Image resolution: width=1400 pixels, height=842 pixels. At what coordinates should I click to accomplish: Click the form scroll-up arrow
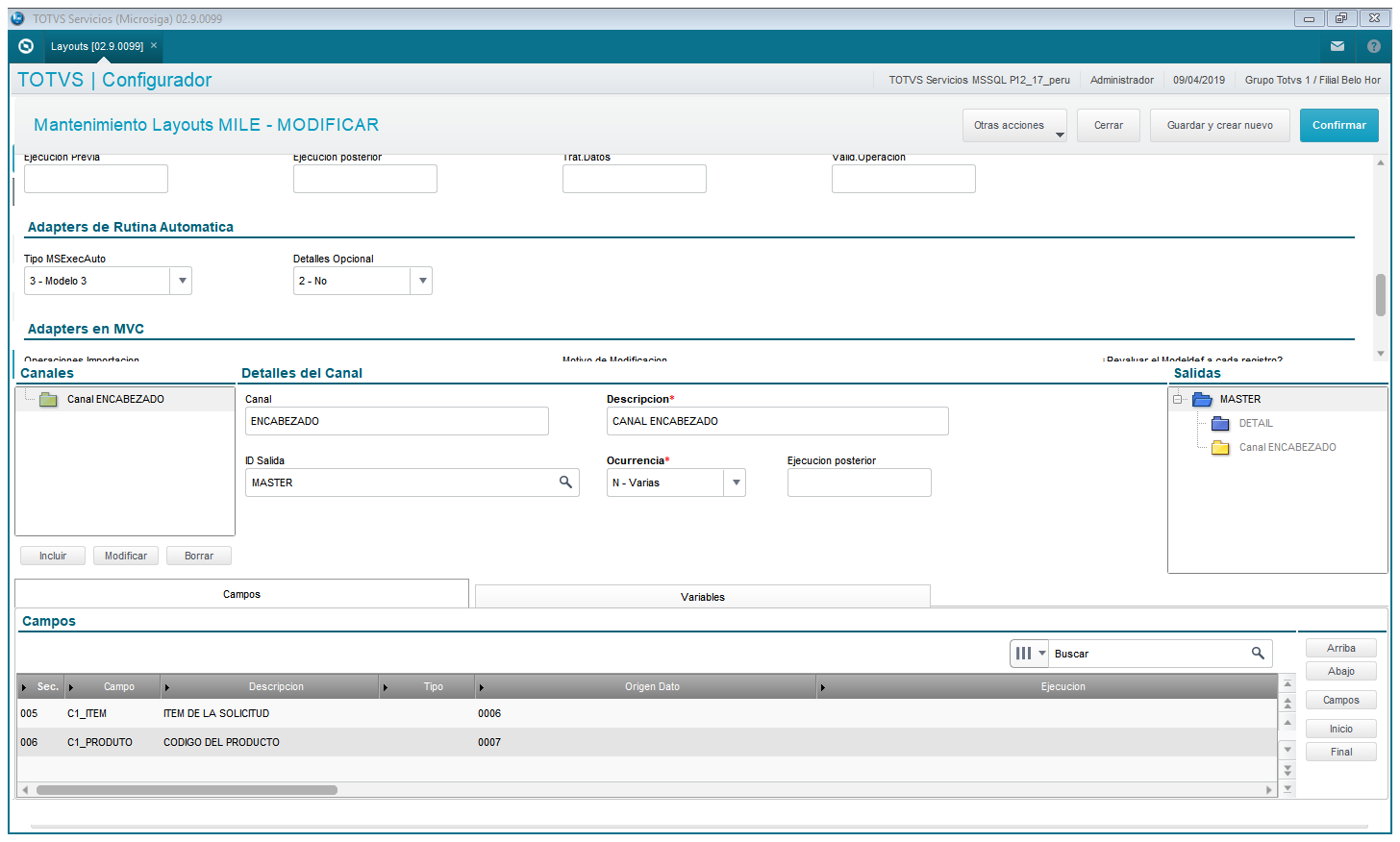(1381, 162)
